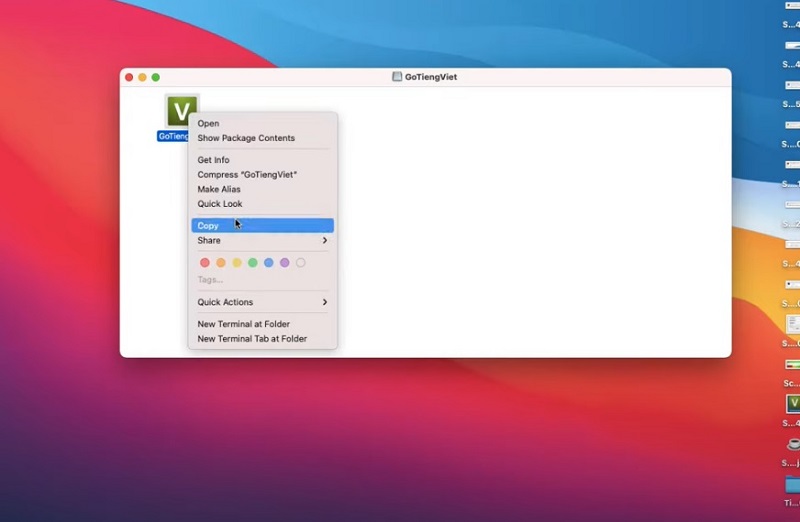Expand the Share submenu
This screenshot has height=522, width=800.
(262, 241)
